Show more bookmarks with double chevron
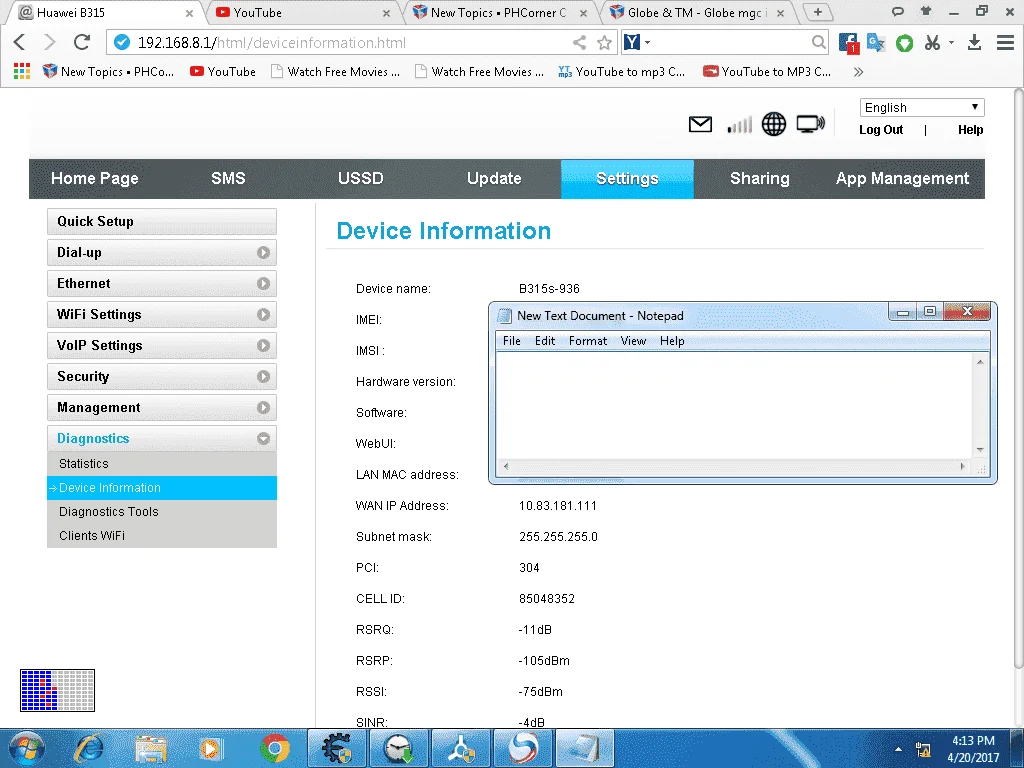 tap(859, 72)
